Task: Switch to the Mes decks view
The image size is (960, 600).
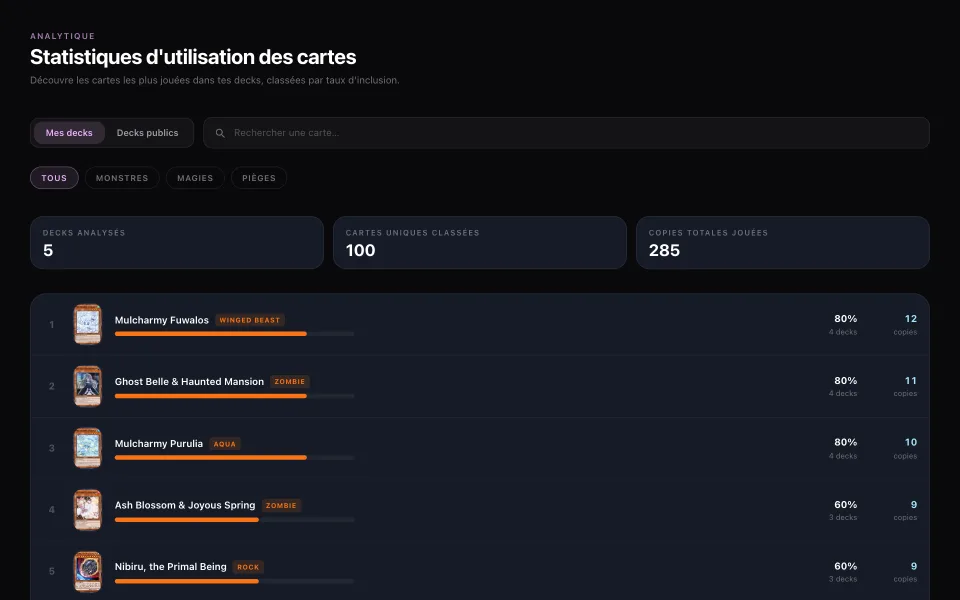Action: 69,133
